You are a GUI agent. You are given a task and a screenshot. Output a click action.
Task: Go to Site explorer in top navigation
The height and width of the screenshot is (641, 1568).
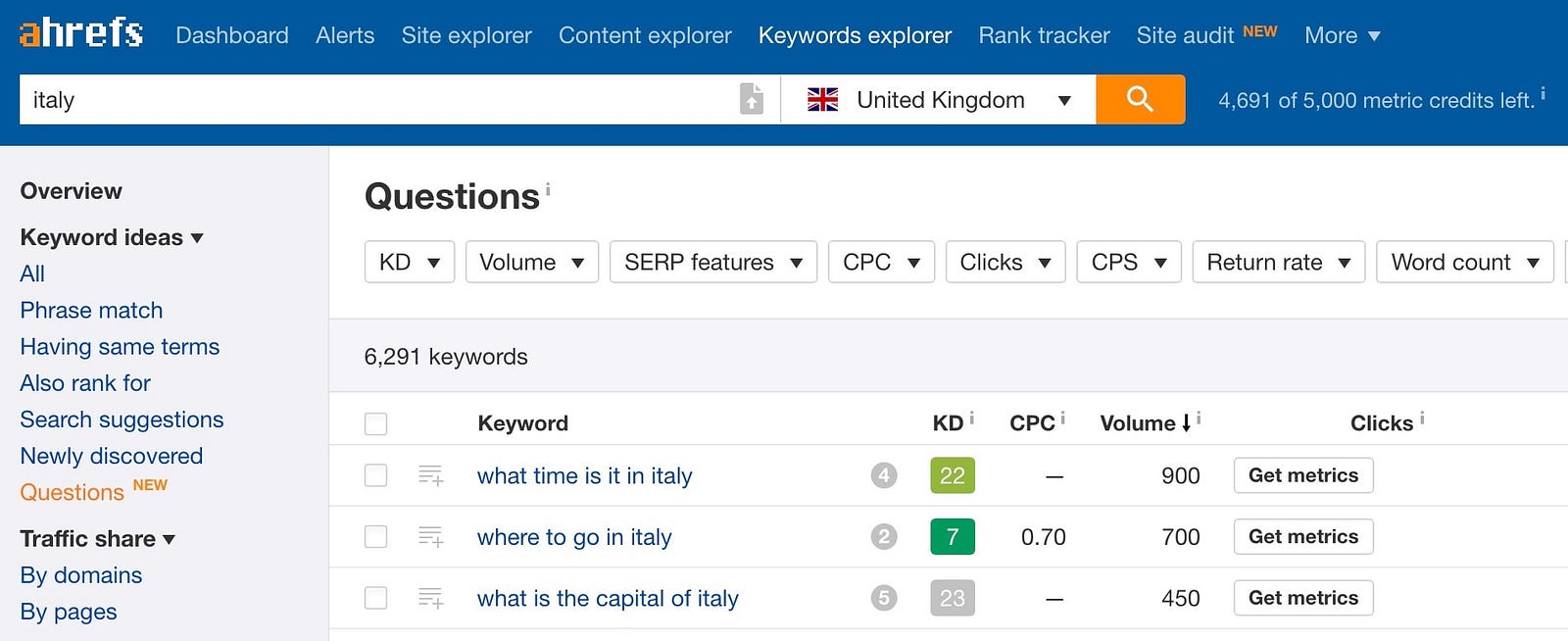click(x=466, y=35)
